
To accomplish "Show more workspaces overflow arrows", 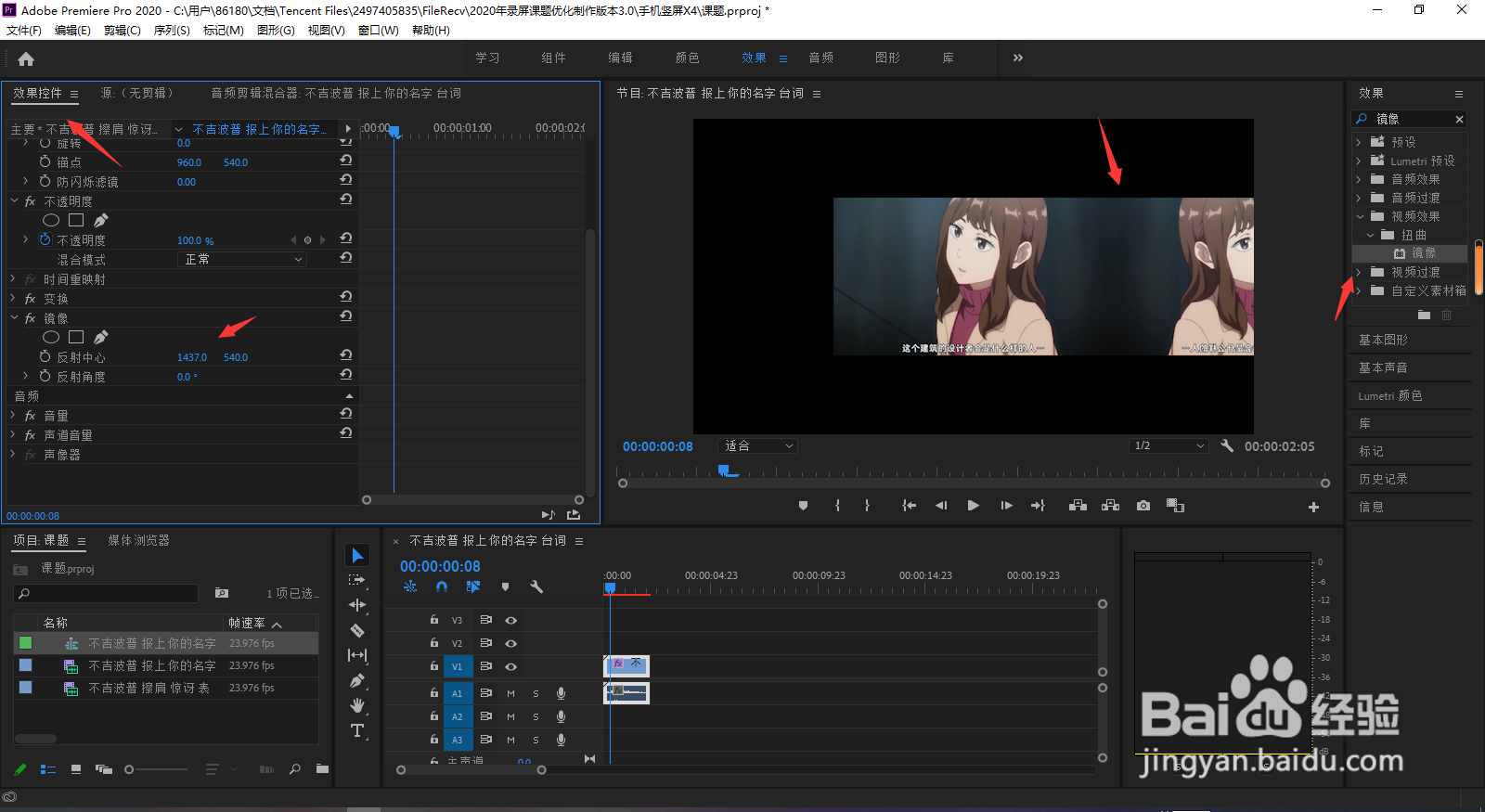I will click(x=1018, y=58).
